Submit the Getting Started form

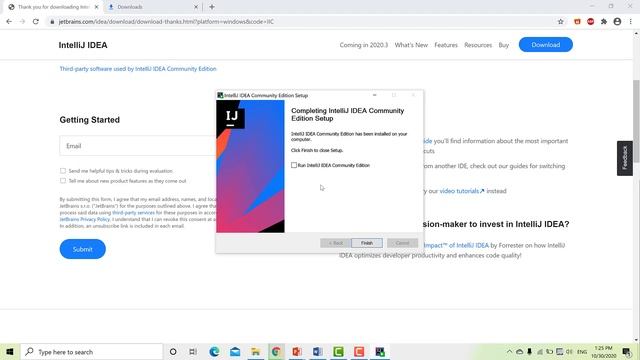coord(82,249)
